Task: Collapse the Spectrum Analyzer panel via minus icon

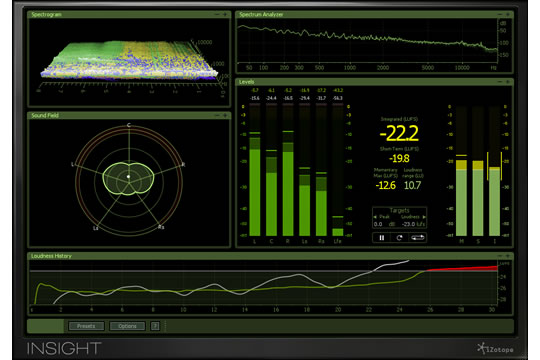Action: (x=500, y=14)
